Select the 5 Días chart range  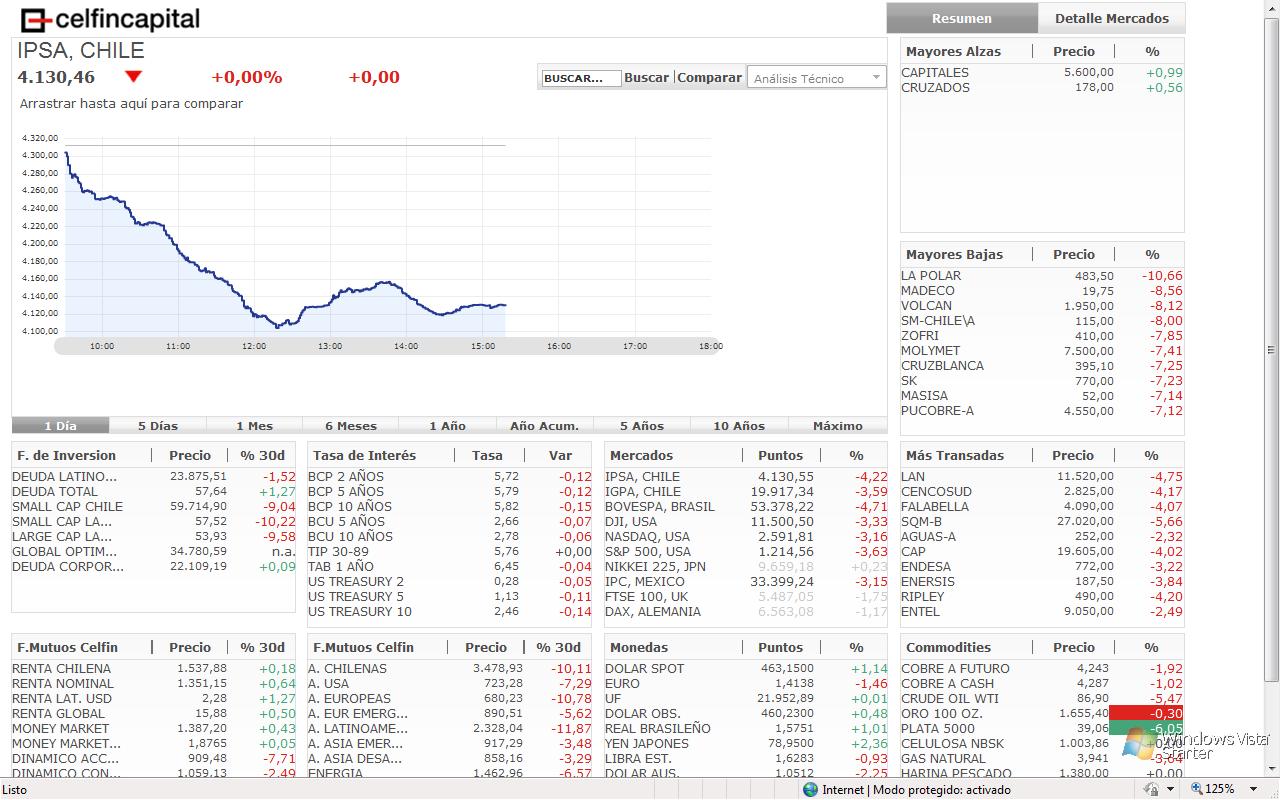point(158,426)
